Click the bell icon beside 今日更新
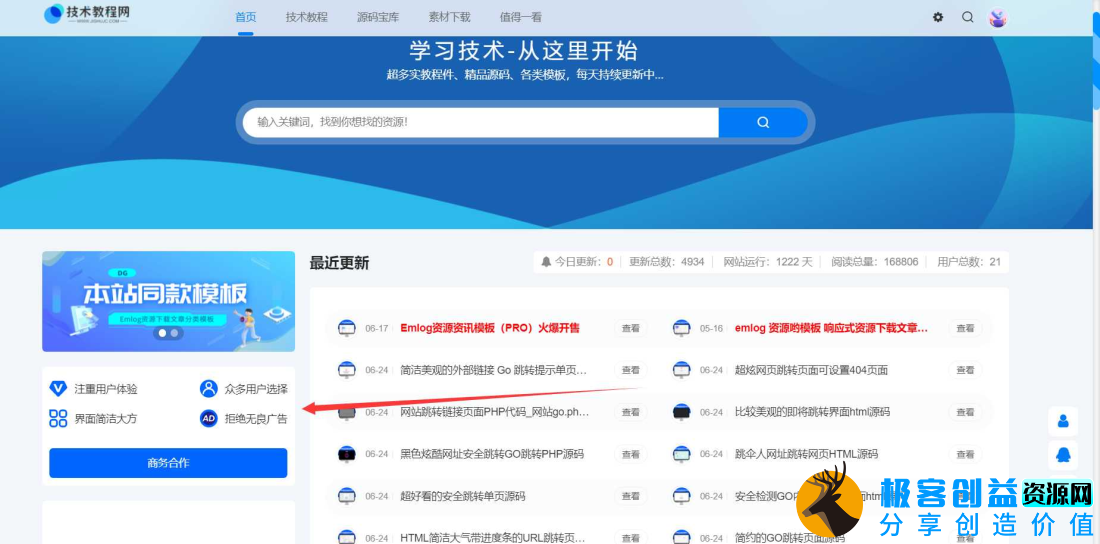Screen dimensions: 1100x544 pyautogui.click(x=546, y=262)
